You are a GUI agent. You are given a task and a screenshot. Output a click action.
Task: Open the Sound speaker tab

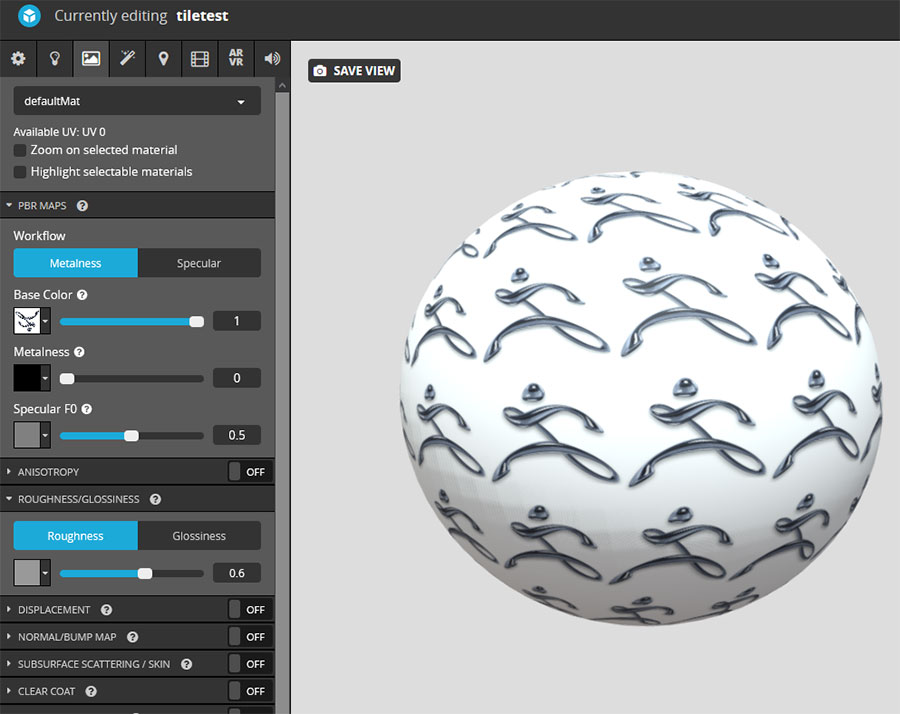272,59
